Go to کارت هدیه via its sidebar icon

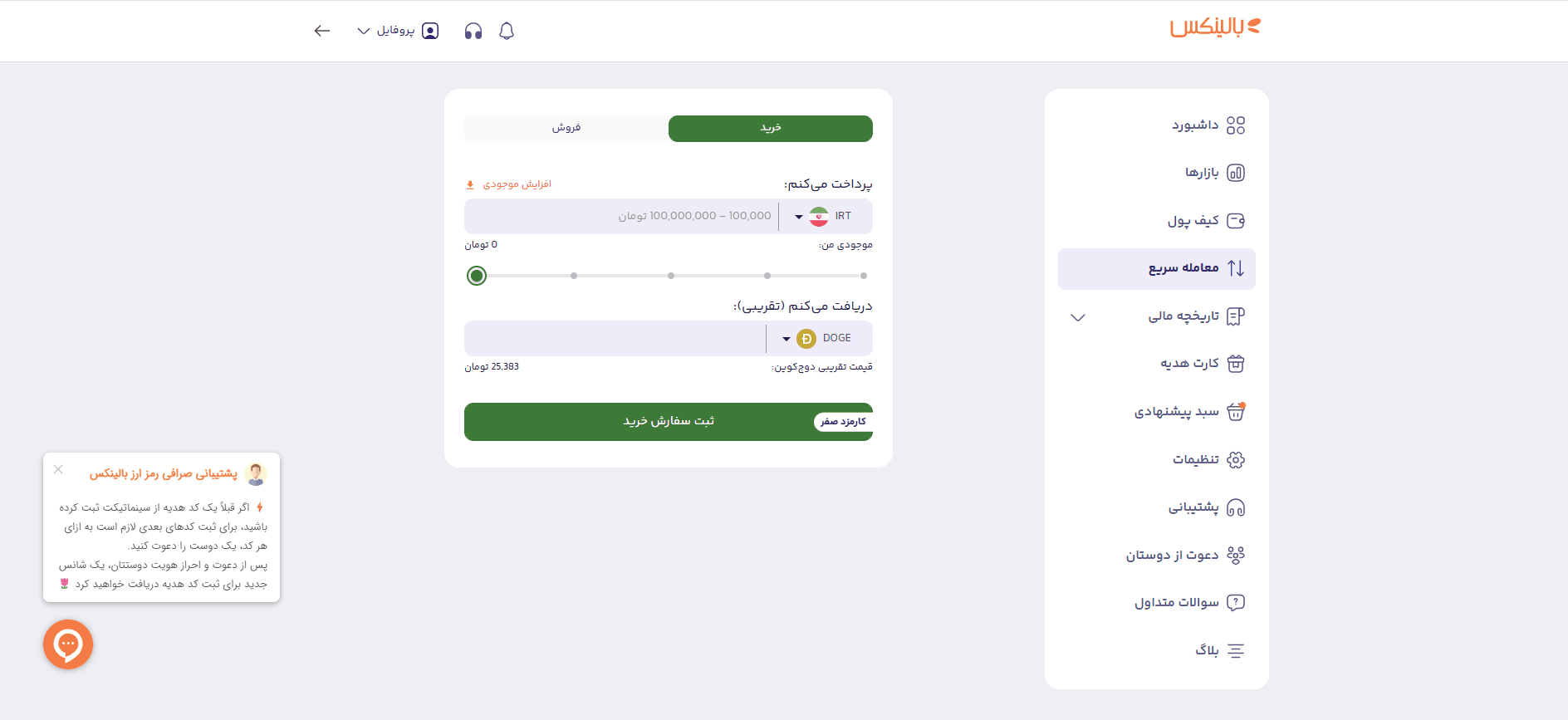[1235, 363]
